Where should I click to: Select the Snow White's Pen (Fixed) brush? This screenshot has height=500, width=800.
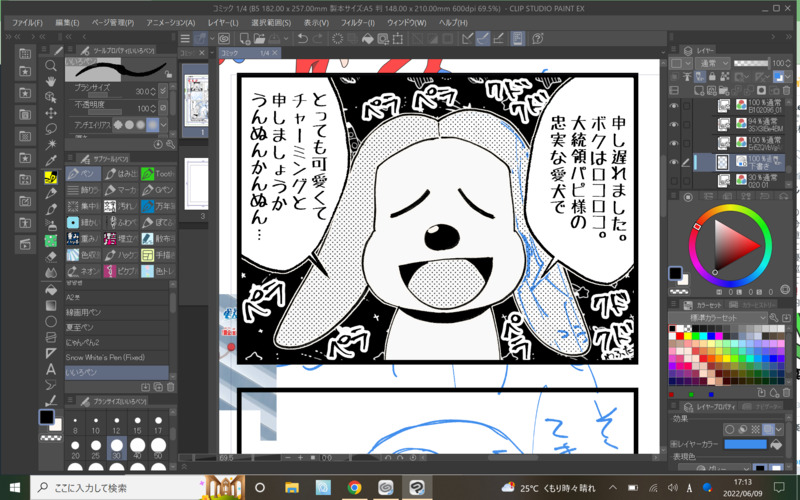click(x=116, y=357)
